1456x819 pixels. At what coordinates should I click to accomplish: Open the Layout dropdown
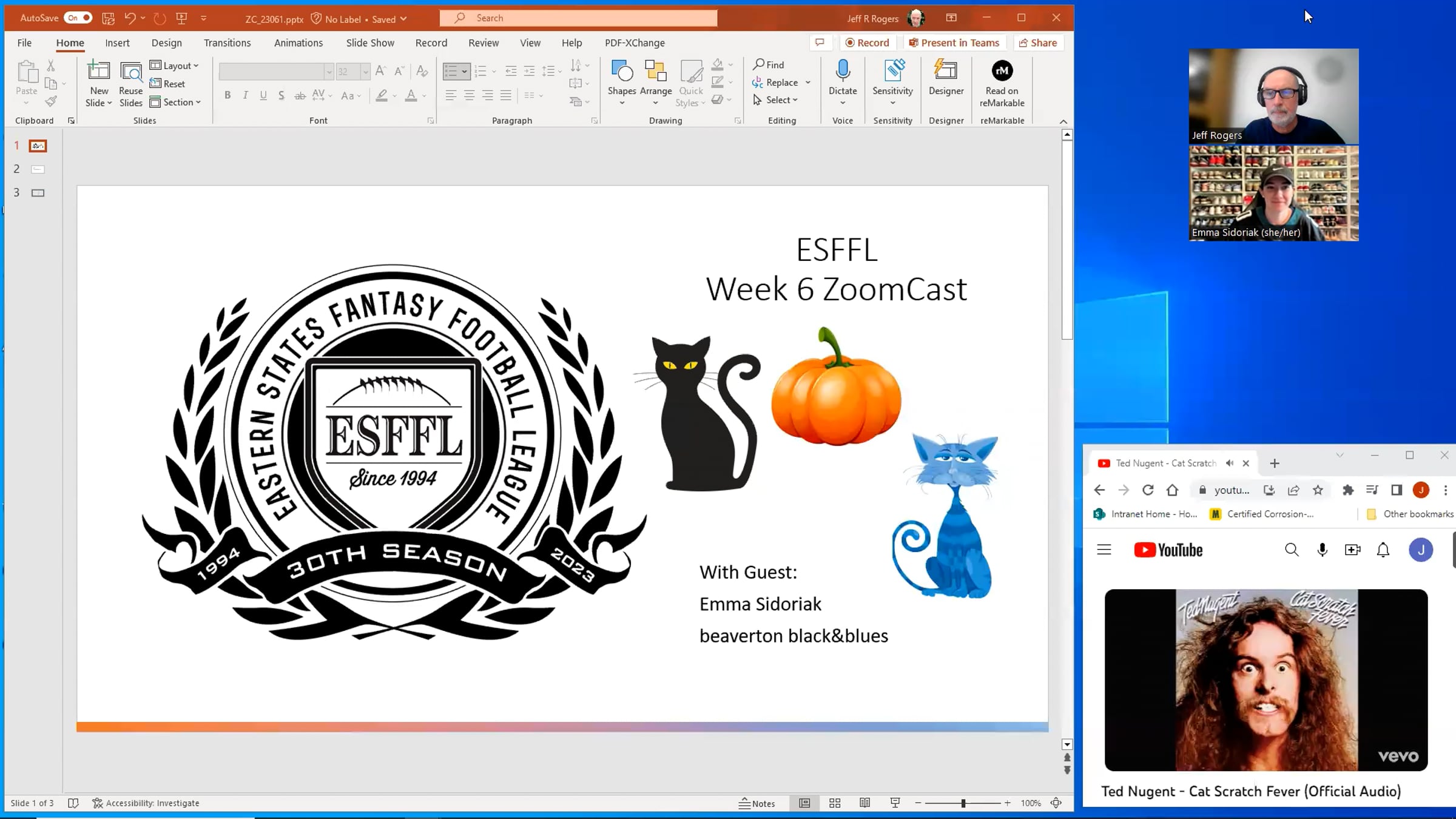click(x=175, y=66)
